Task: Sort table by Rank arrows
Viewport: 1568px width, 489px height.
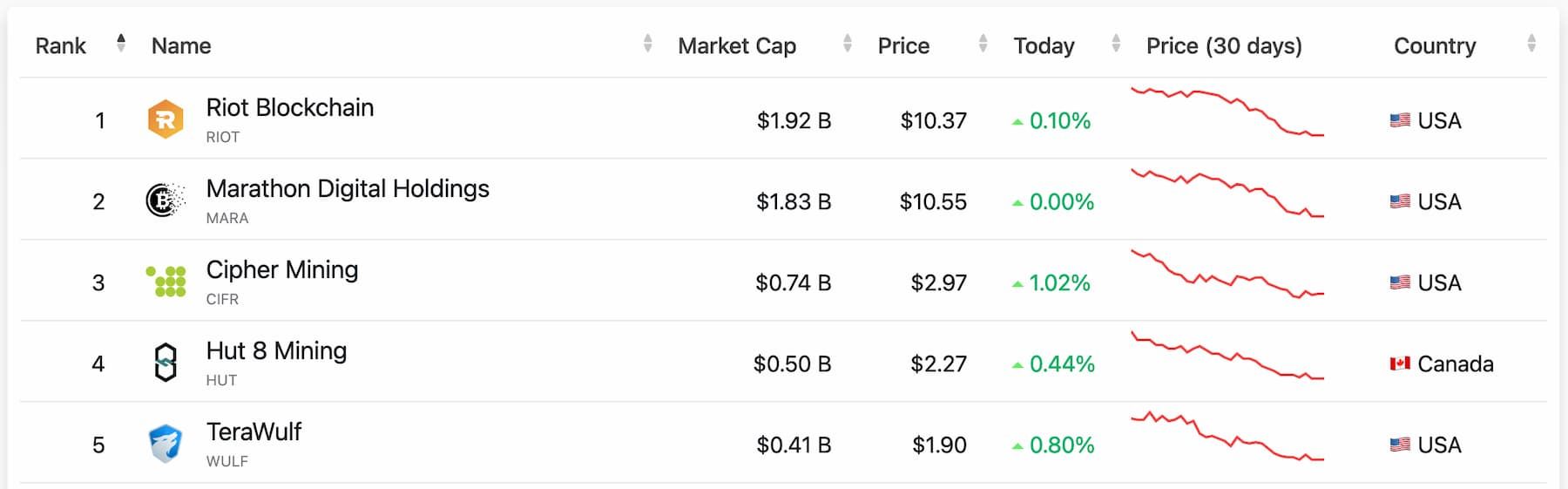Action: coord(121,43)
